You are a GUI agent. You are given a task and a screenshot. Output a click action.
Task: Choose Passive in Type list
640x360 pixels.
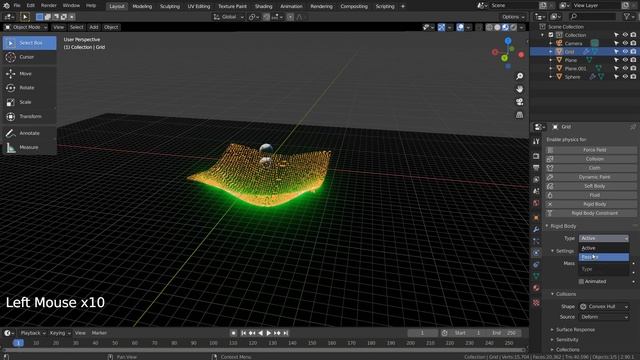click(603, 257)
